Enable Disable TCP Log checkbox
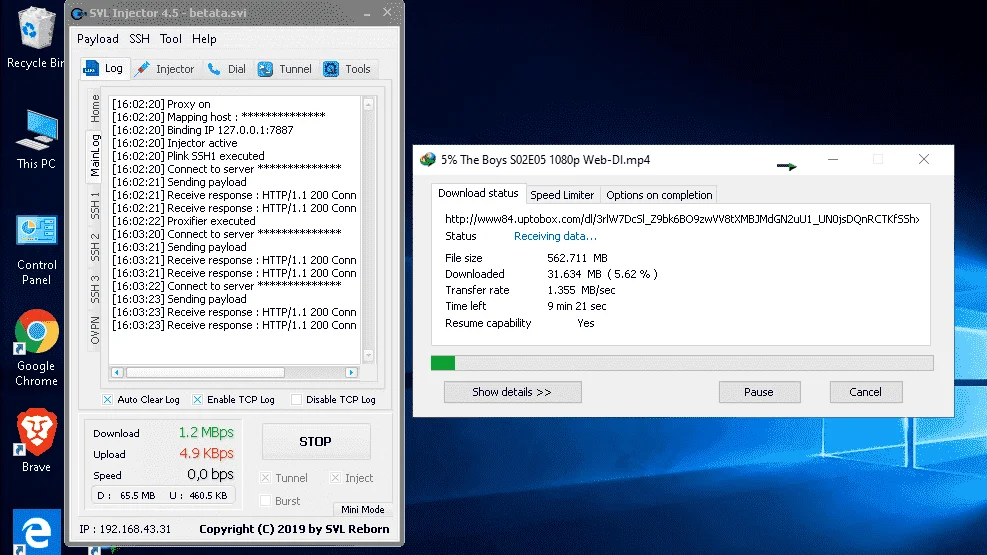Viewport: 987px width, 555px height. (x=296, y=400)
